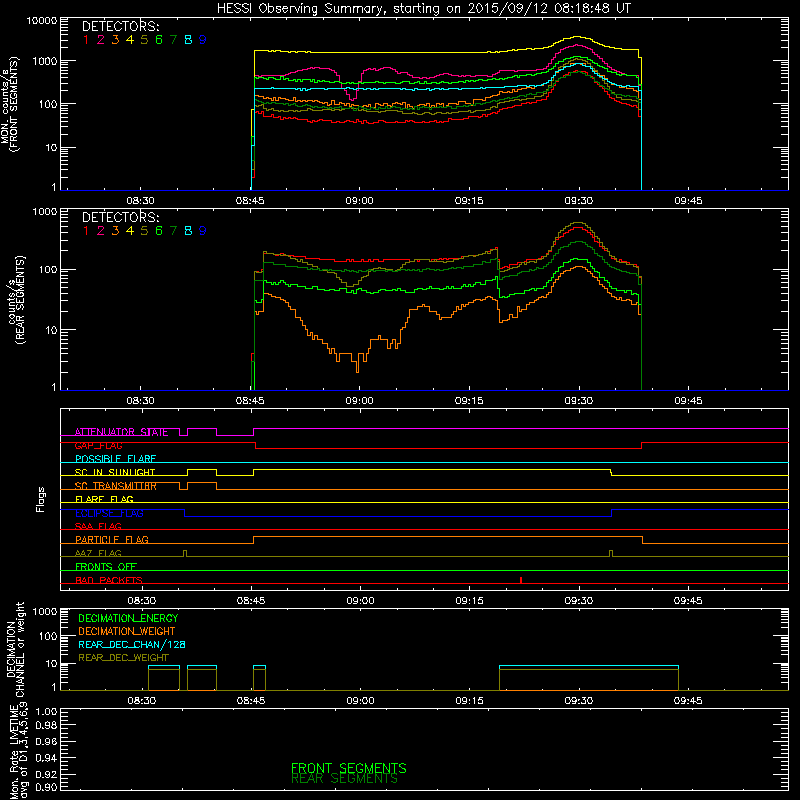Click detector 5 legend number in front segments plot
This screenshot has width=800, height=800.
click(x=144, y=40)
